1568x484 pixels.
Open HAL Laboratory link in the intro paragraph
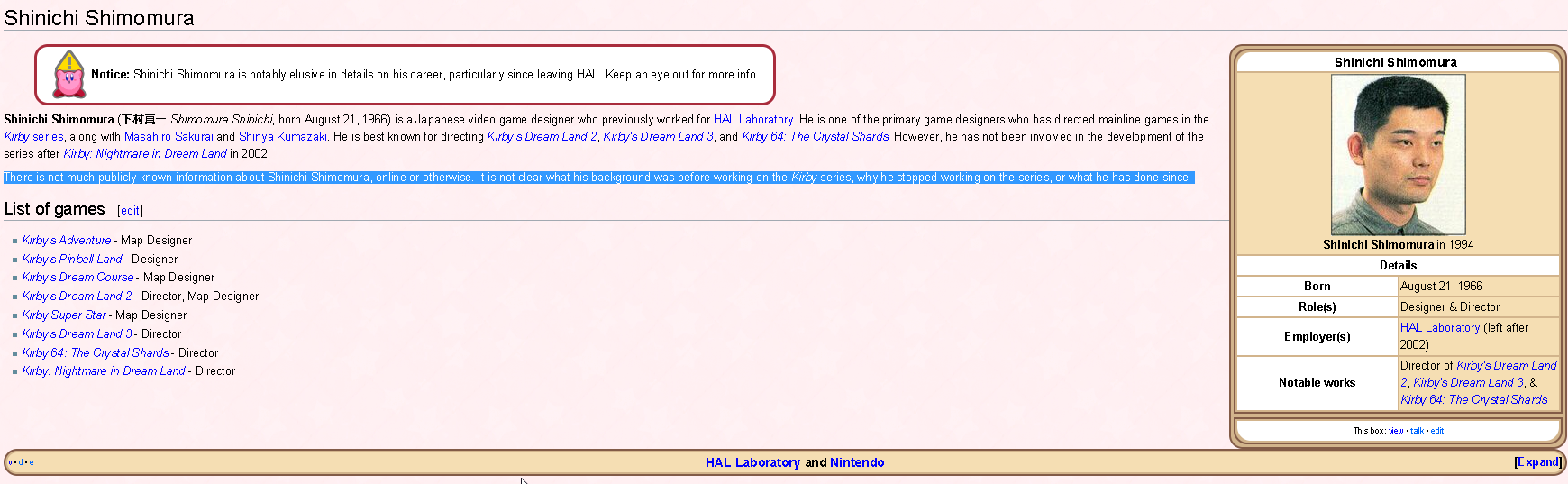tap(753, 119)
